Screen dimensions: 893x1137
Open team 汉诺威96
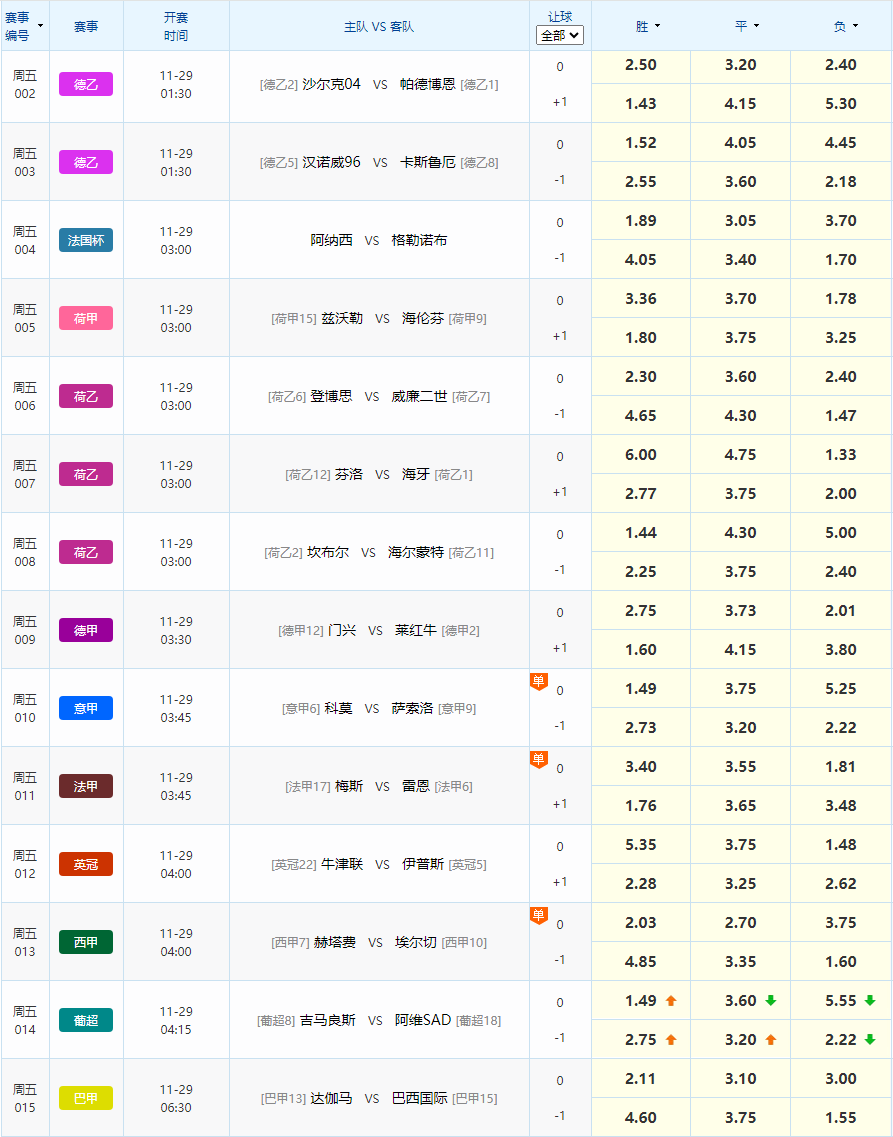331,162
